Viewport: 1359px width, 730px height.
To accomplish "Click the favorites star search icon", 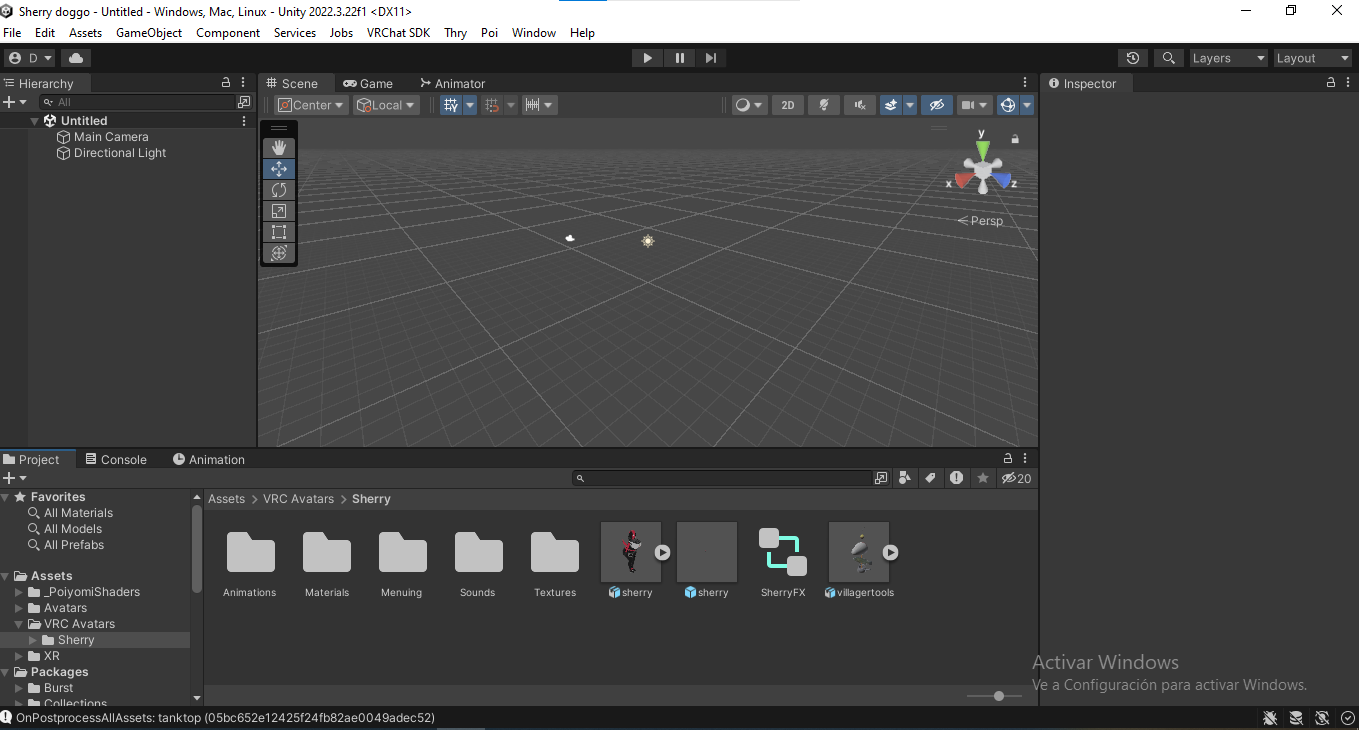I will 983,478.
